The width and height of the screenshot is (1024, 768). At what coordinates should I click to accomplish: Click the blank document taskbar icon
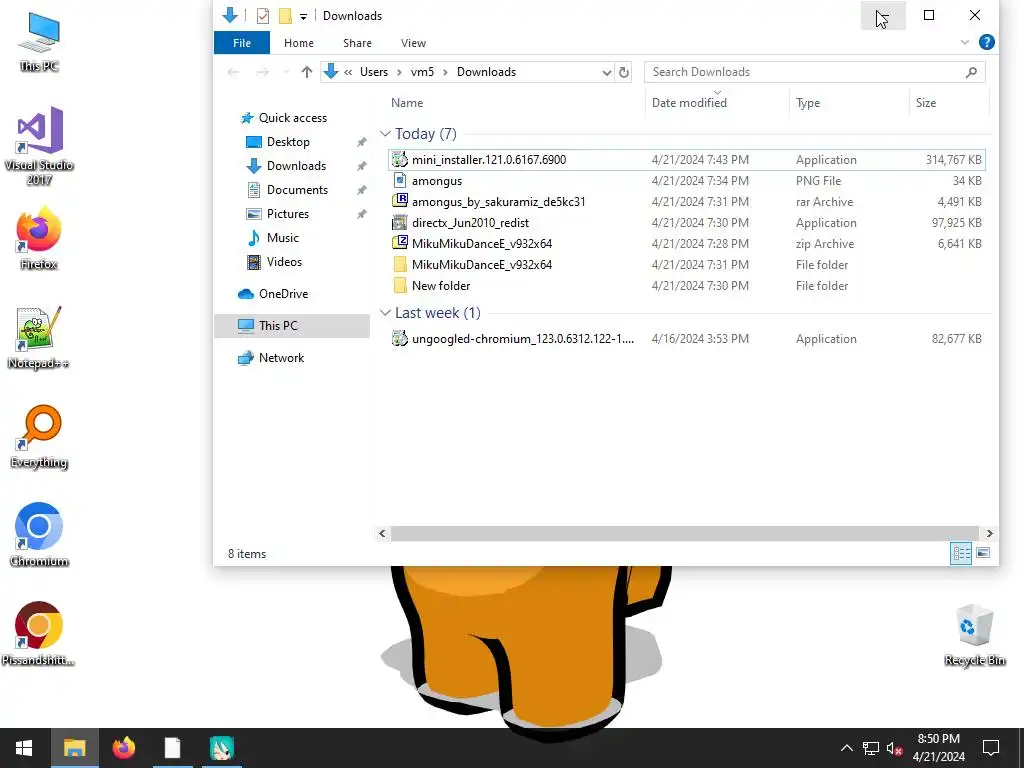[x=172, y=748]
